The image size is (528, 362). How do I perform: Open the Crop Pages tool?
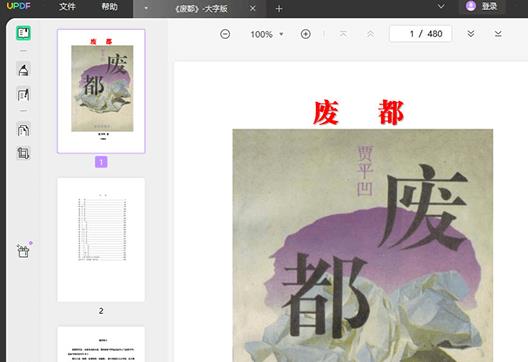(24, 153)
